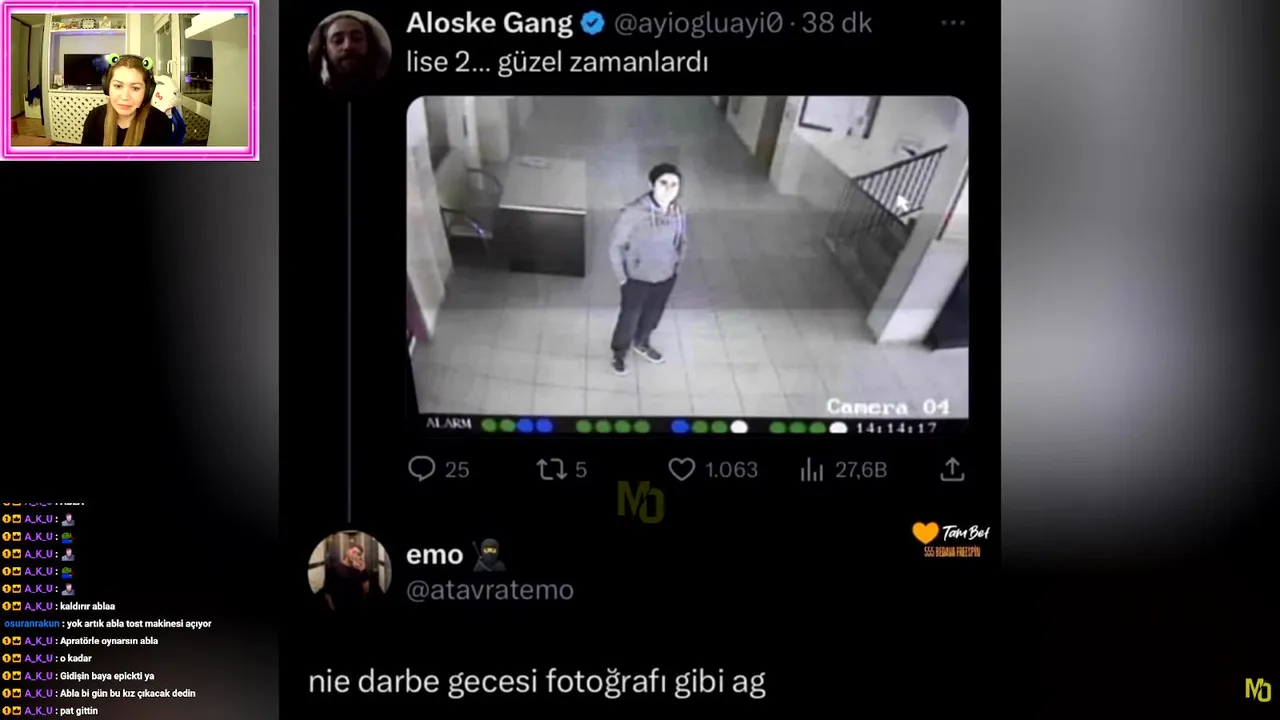Click the retweet arrows icon

point(552,469)
